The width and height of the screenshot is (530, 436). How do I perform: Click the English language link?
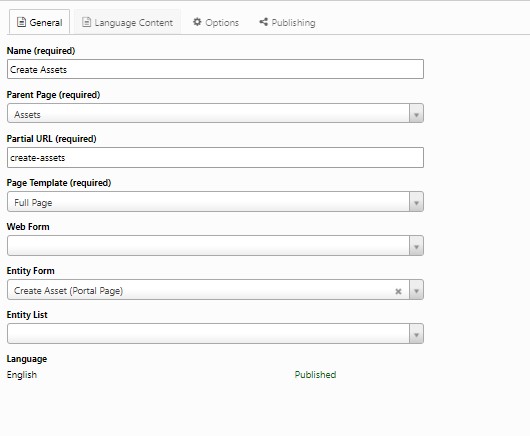click(x=22, y=375)
